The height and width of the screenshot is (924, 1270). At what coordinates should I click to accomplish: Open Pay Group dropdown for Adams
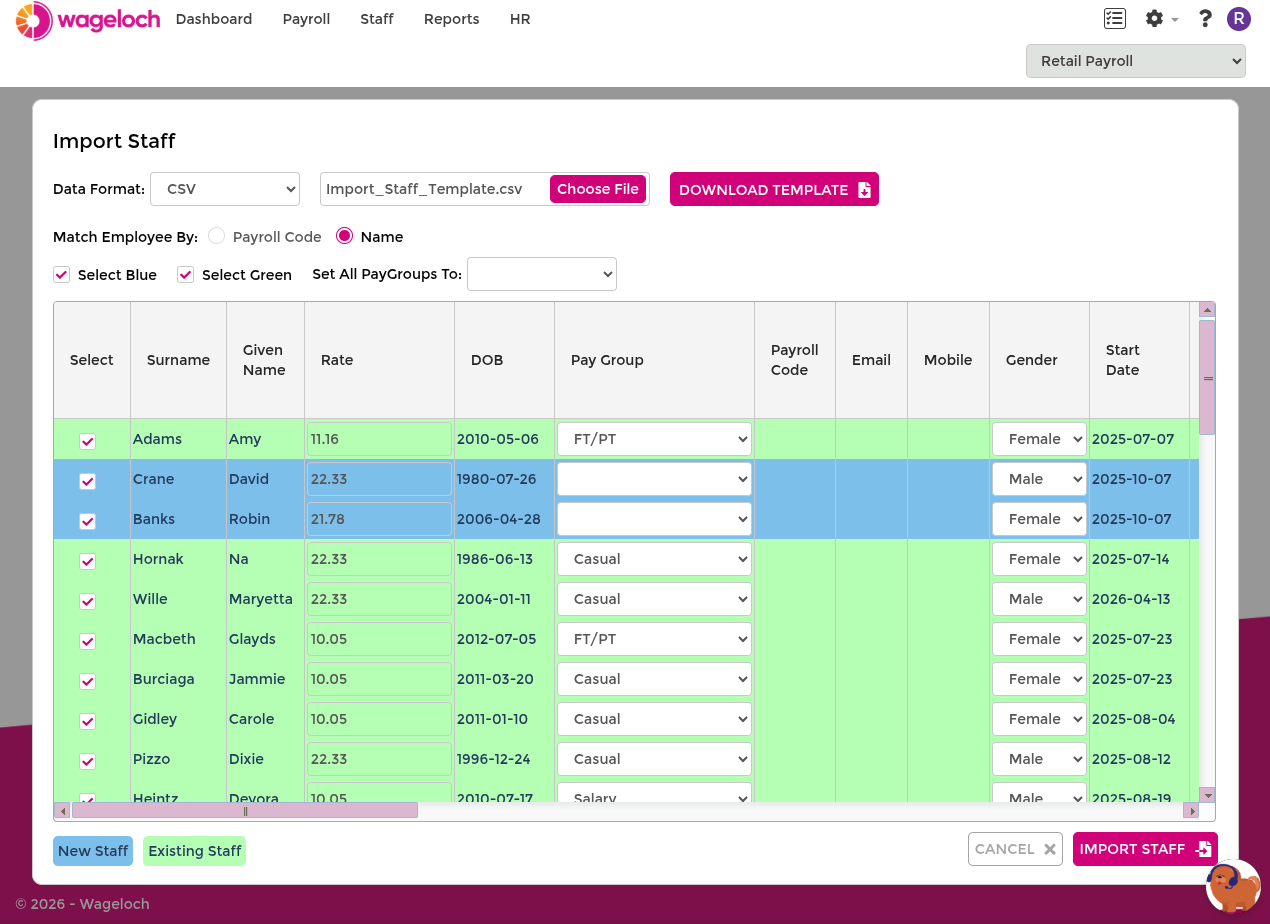[x=654, y=439]
